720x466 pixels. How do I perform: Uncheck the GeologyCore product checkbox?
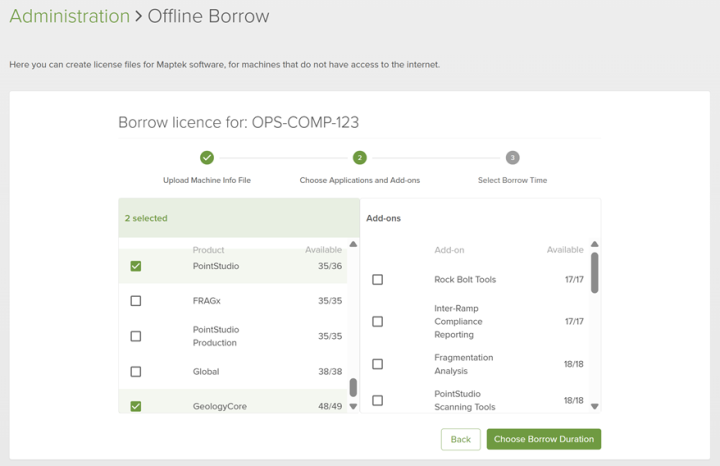pos(135,406)
